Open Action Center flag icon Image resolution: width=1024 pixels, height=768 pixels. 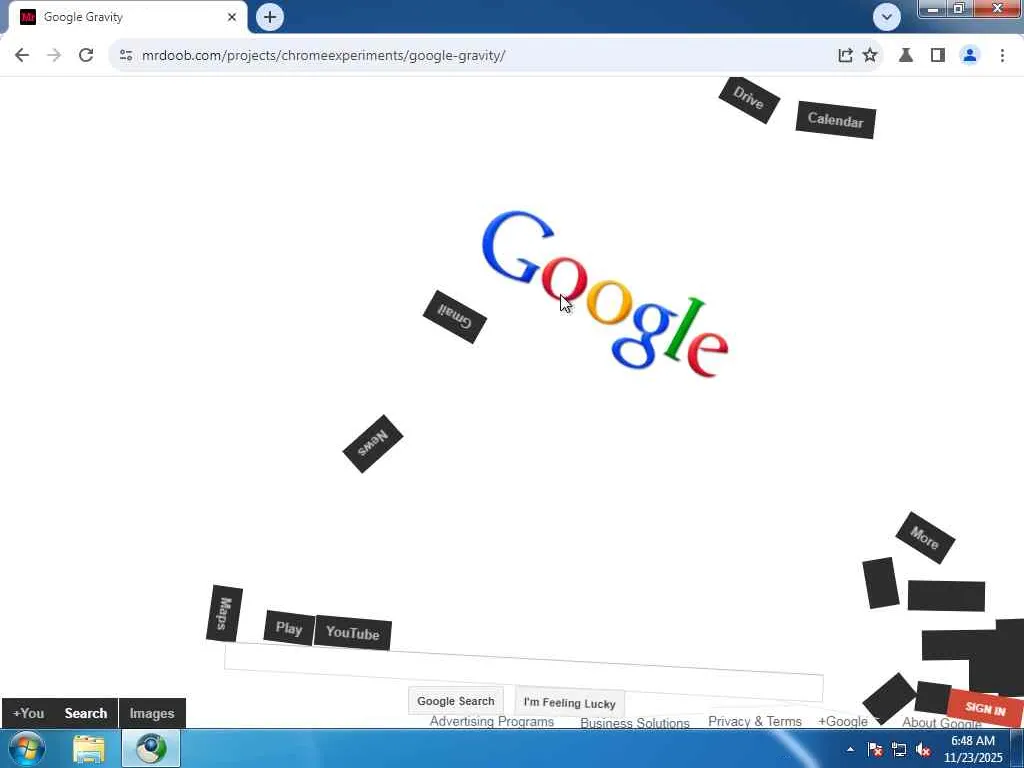[875, 750]
